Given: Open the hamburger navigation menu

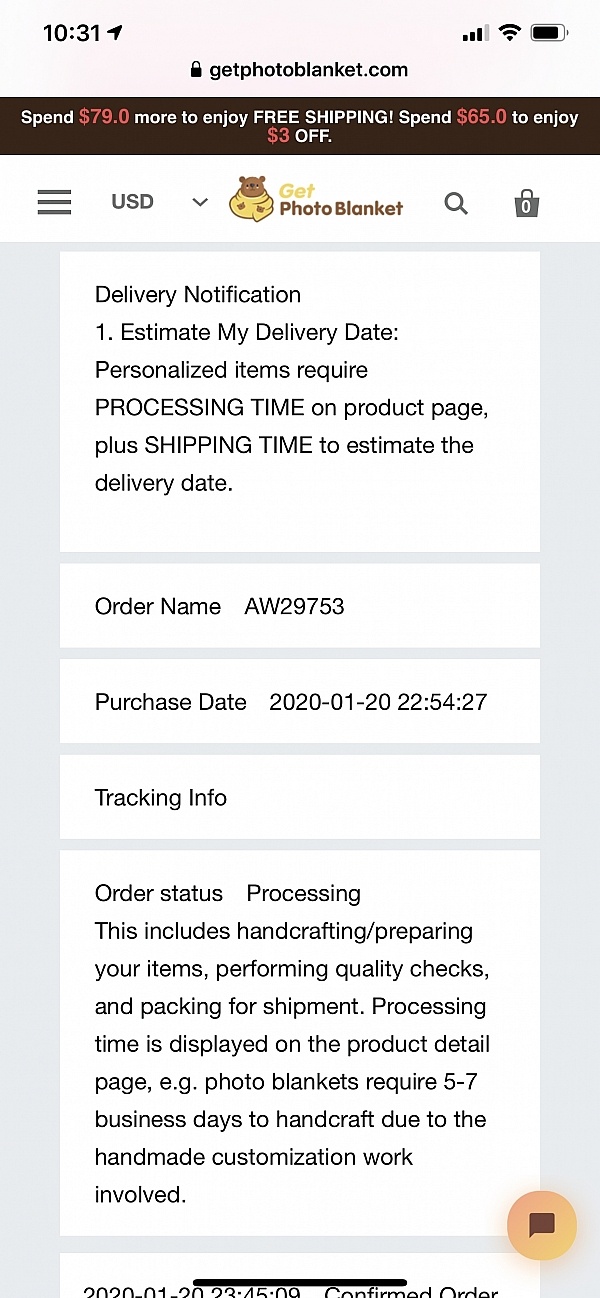Looking at the screenshot, I should tap(54, 202).
